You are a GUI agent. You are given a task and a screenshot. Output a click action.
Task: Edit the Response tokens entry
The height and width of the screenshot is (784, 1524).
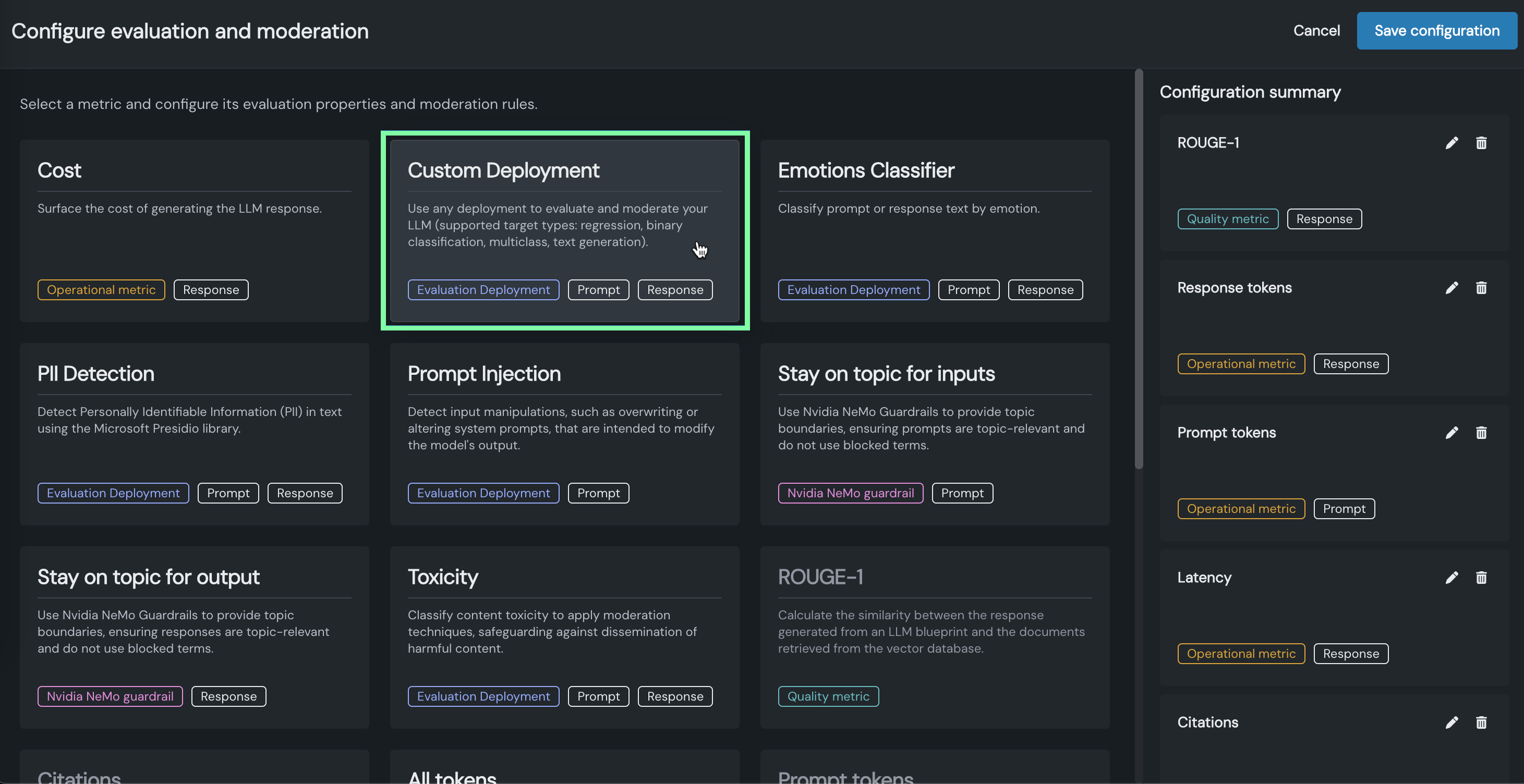pyautogui.click(x=1451, y=288)
